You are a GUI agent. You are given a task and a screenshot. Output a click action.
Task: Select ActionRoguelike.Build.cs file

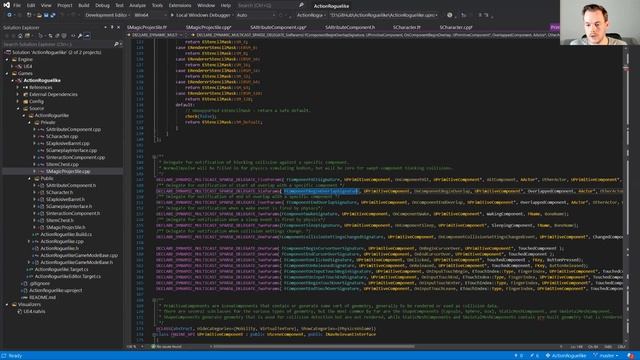click(66, 234)
